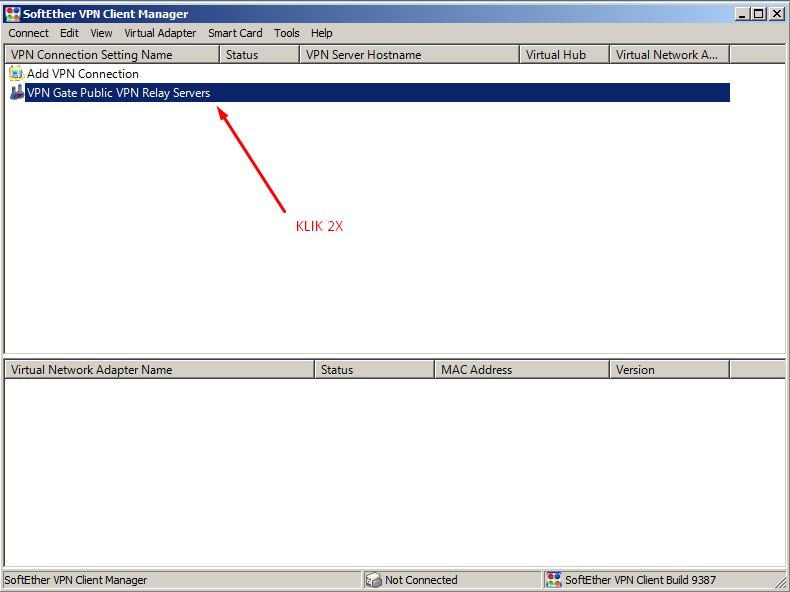Open the Help menu
Image resolution: width=790 pixels, height=592 pixels.
[x=321, y=33]
